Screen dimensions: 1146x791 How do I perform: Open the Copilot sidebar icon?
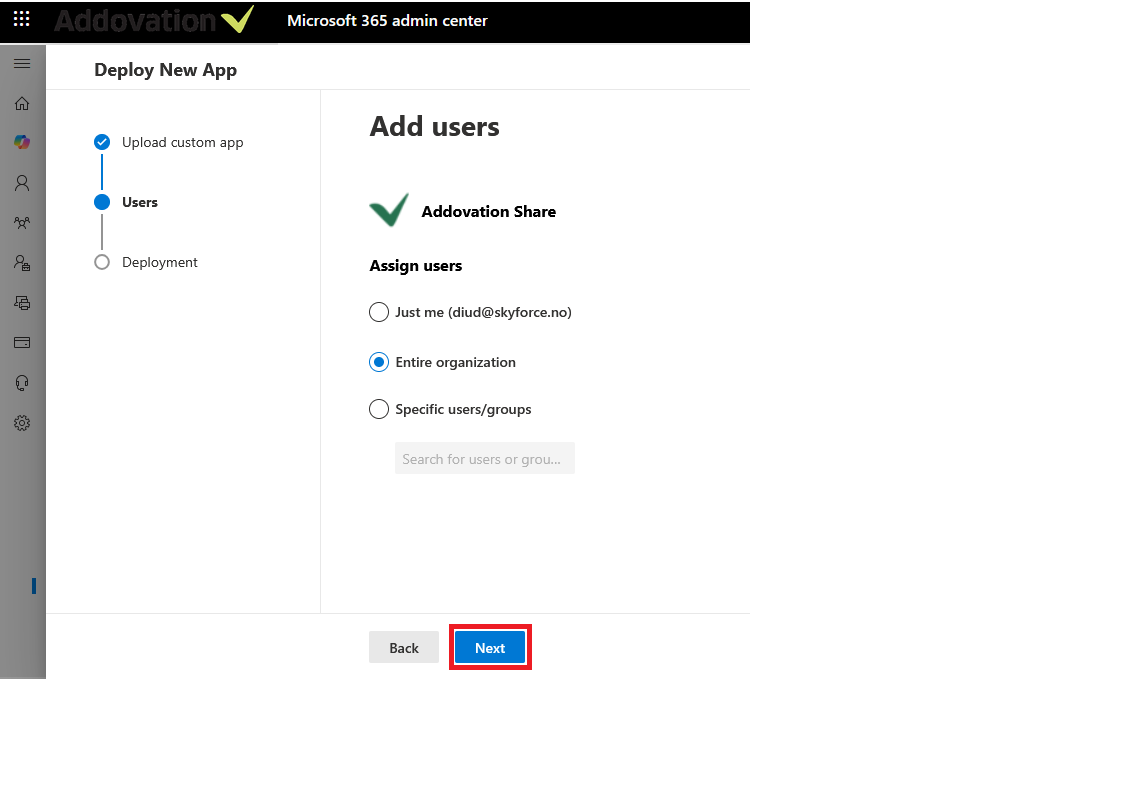(22, 143)
